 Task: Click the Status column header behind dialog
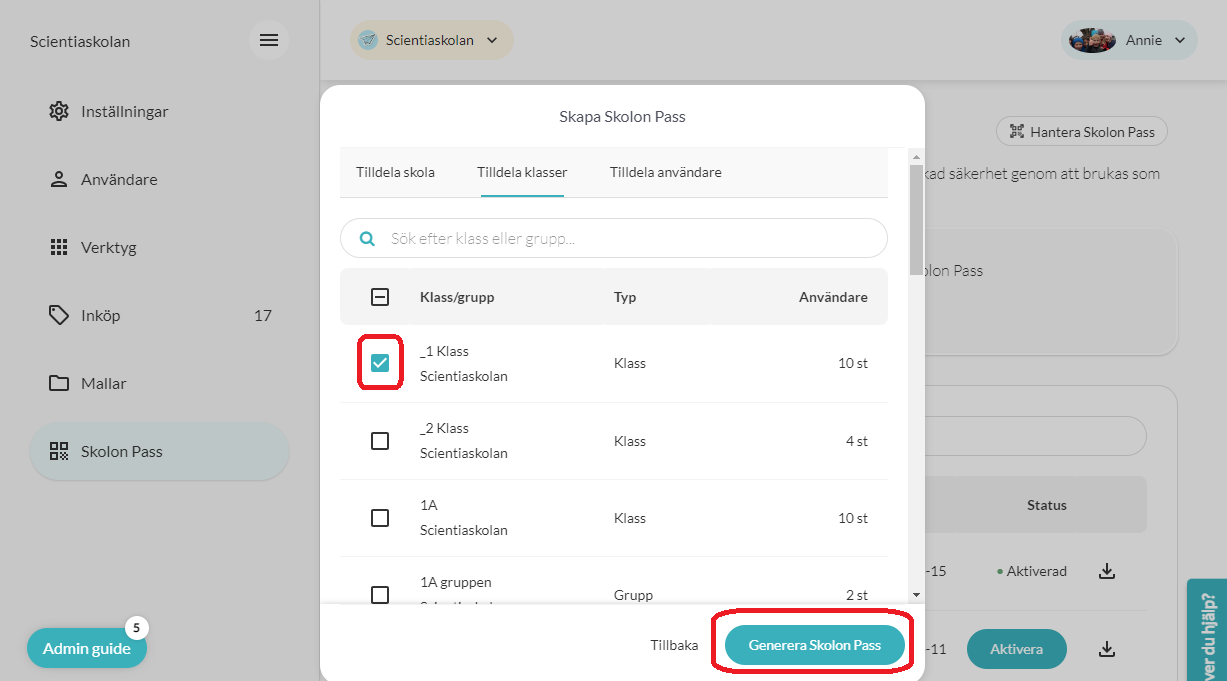[1047, 505]
